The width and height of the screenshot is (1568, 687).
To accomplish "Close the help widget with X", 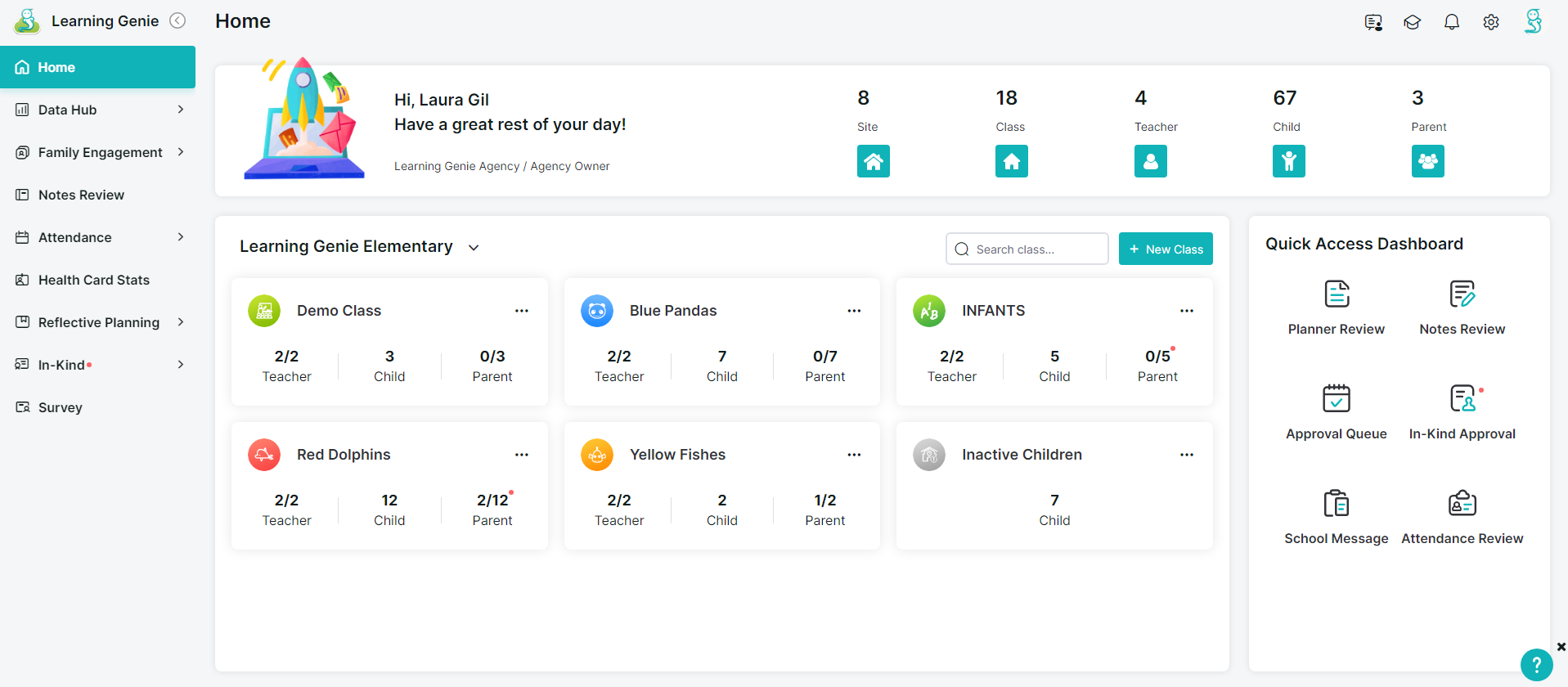I will 1561,647.
